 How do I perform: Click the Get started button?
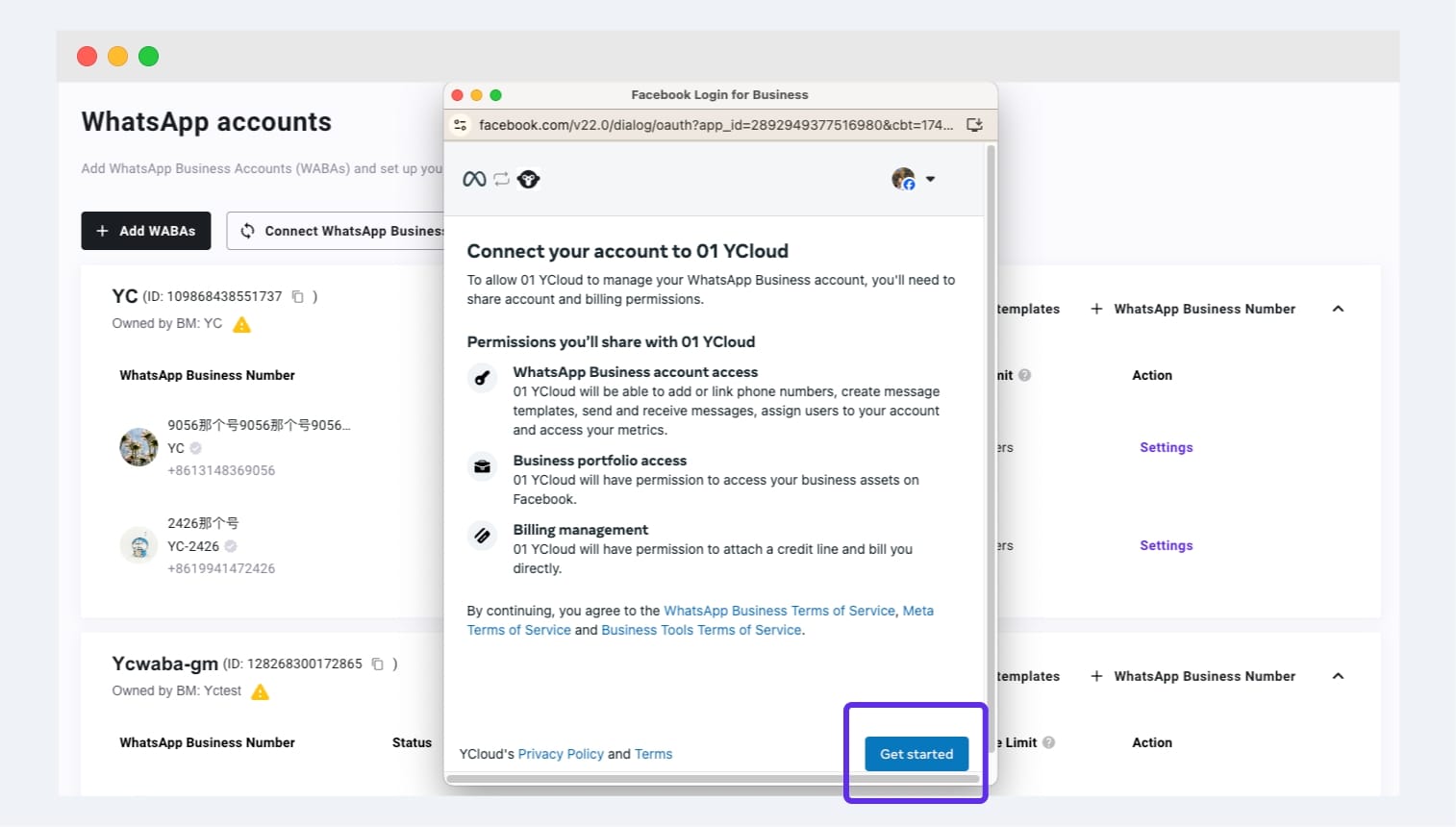(916, 754)
